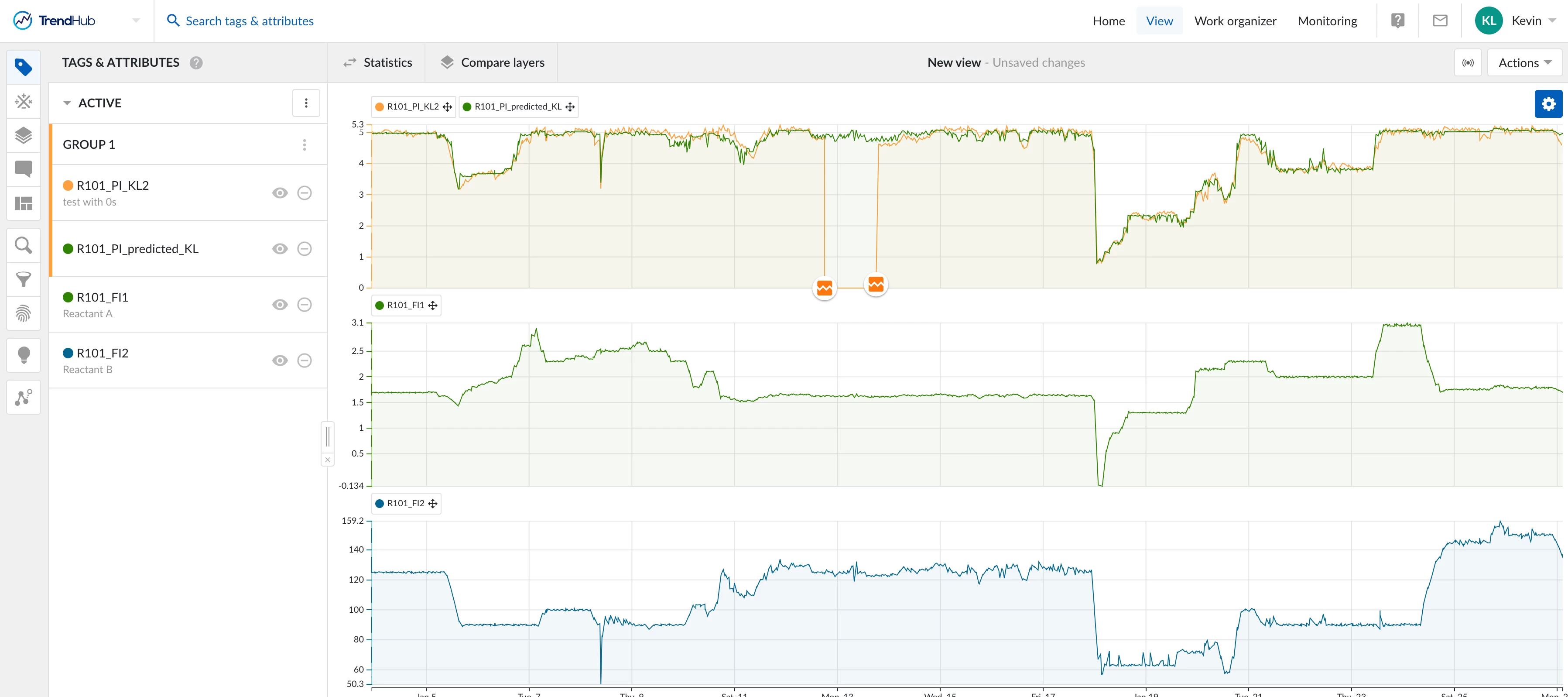Viewport: 1568px width, 697px height.
Task: Expand the TrendHub logo dropdown
Action: [136, 20]
